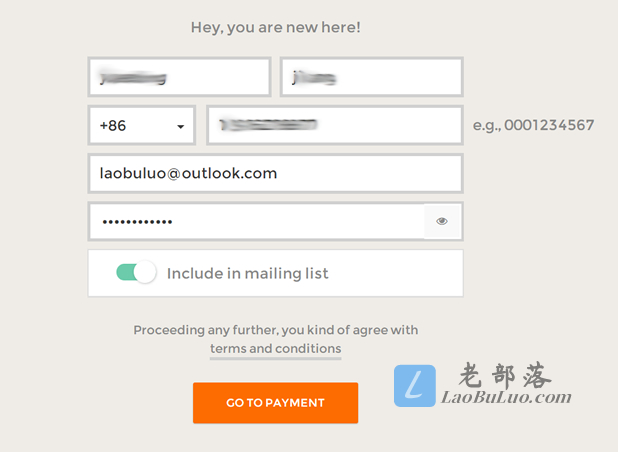This screenshot has width=618, height=452.
Task: Click the Proceeding any further agreement text
Action: pyautogui.click(x=275, y=330)
